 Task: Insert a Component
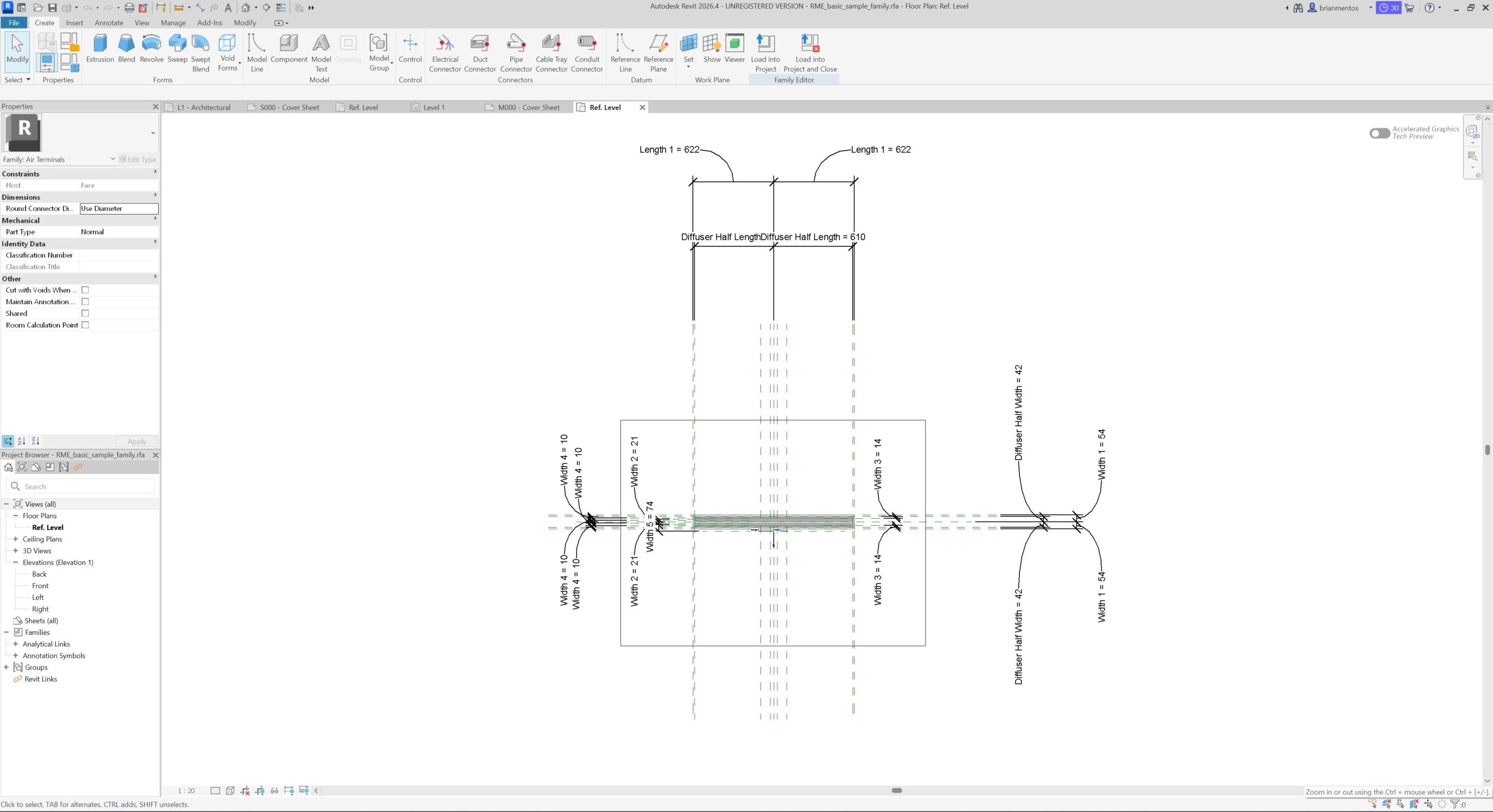coord(289,48)
